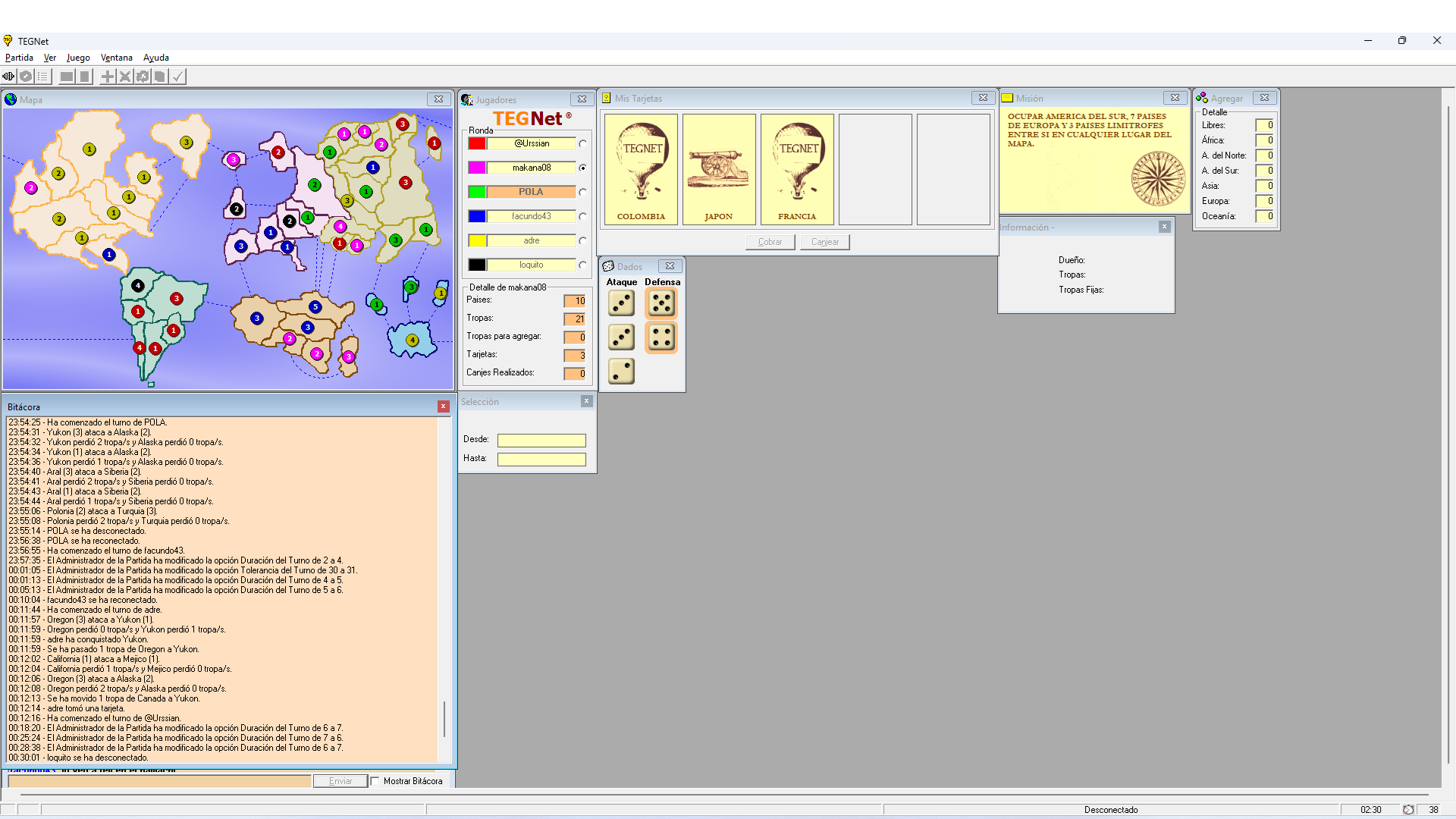Screen dimensions: 1456x819
Task: Enable the Mostrar Bitácora checkbox
Action: point(375,781)
